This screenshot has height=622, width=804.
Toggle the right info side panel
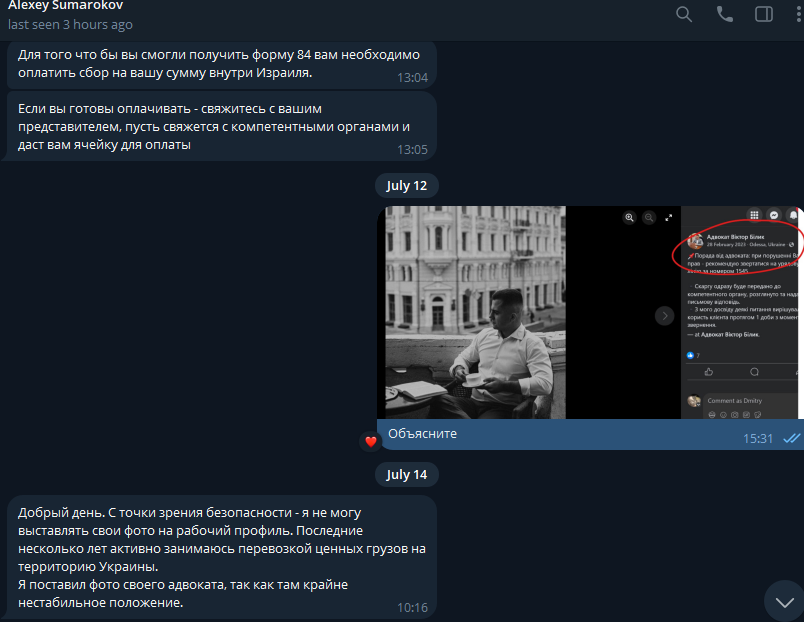(764, 14)
